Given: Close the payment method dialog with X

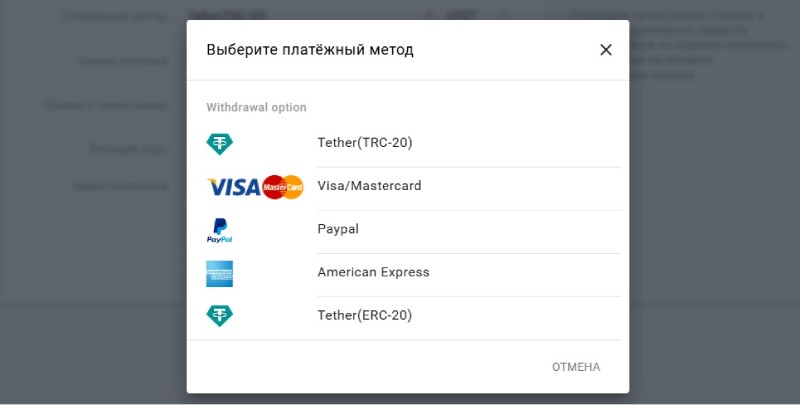Looking at the screenshot, I should 605,50.
